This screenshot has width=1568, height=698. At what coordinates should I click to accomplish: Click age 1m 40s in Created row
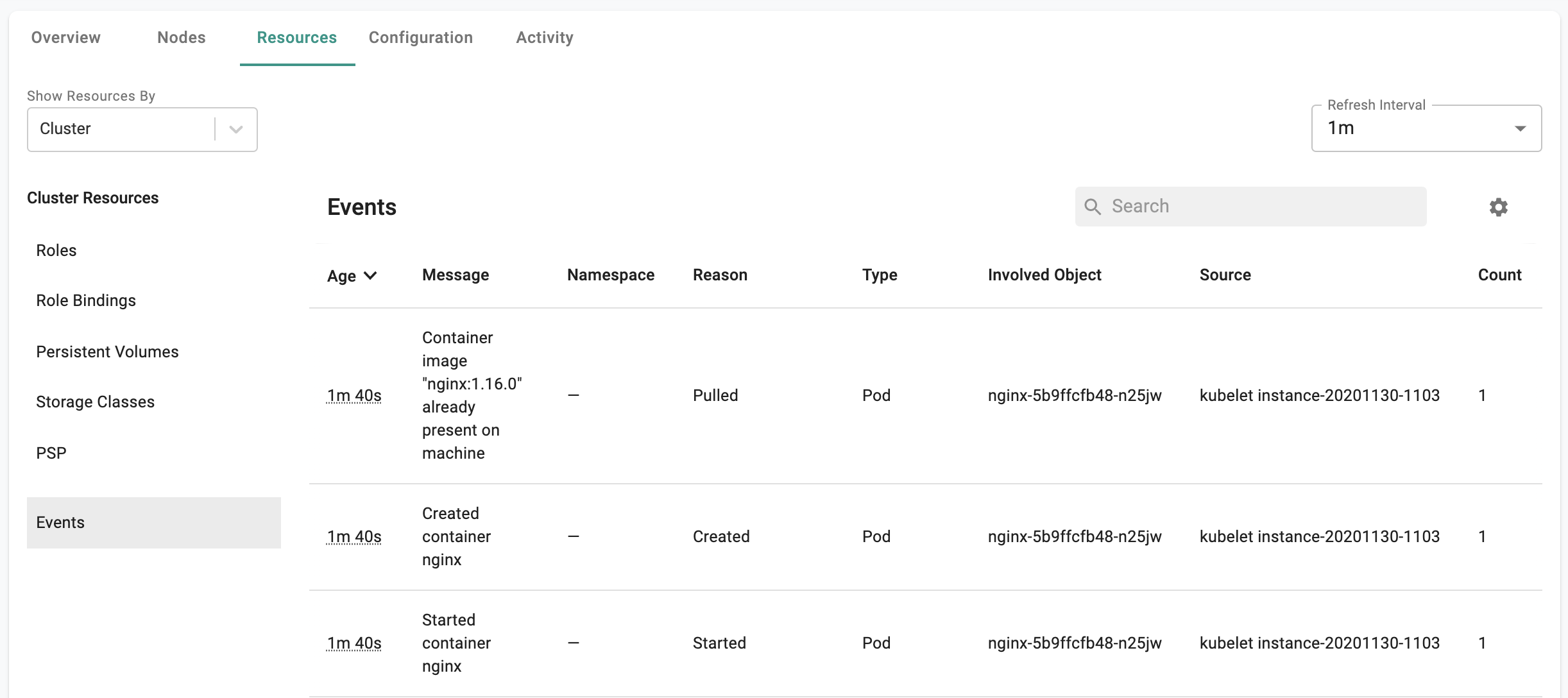pyautogui.click(x=354, y=537)
